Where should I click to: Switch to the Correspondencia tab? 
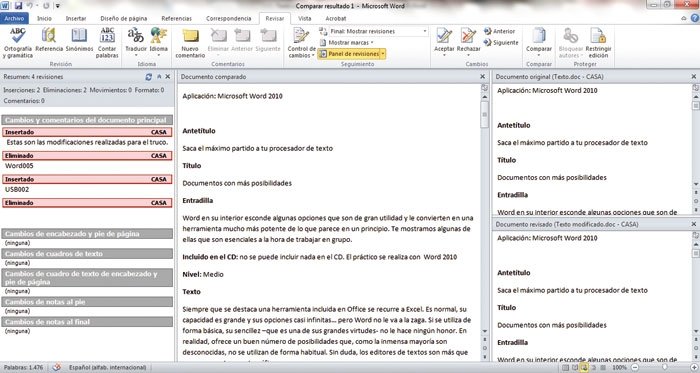(x=229, y=18)
